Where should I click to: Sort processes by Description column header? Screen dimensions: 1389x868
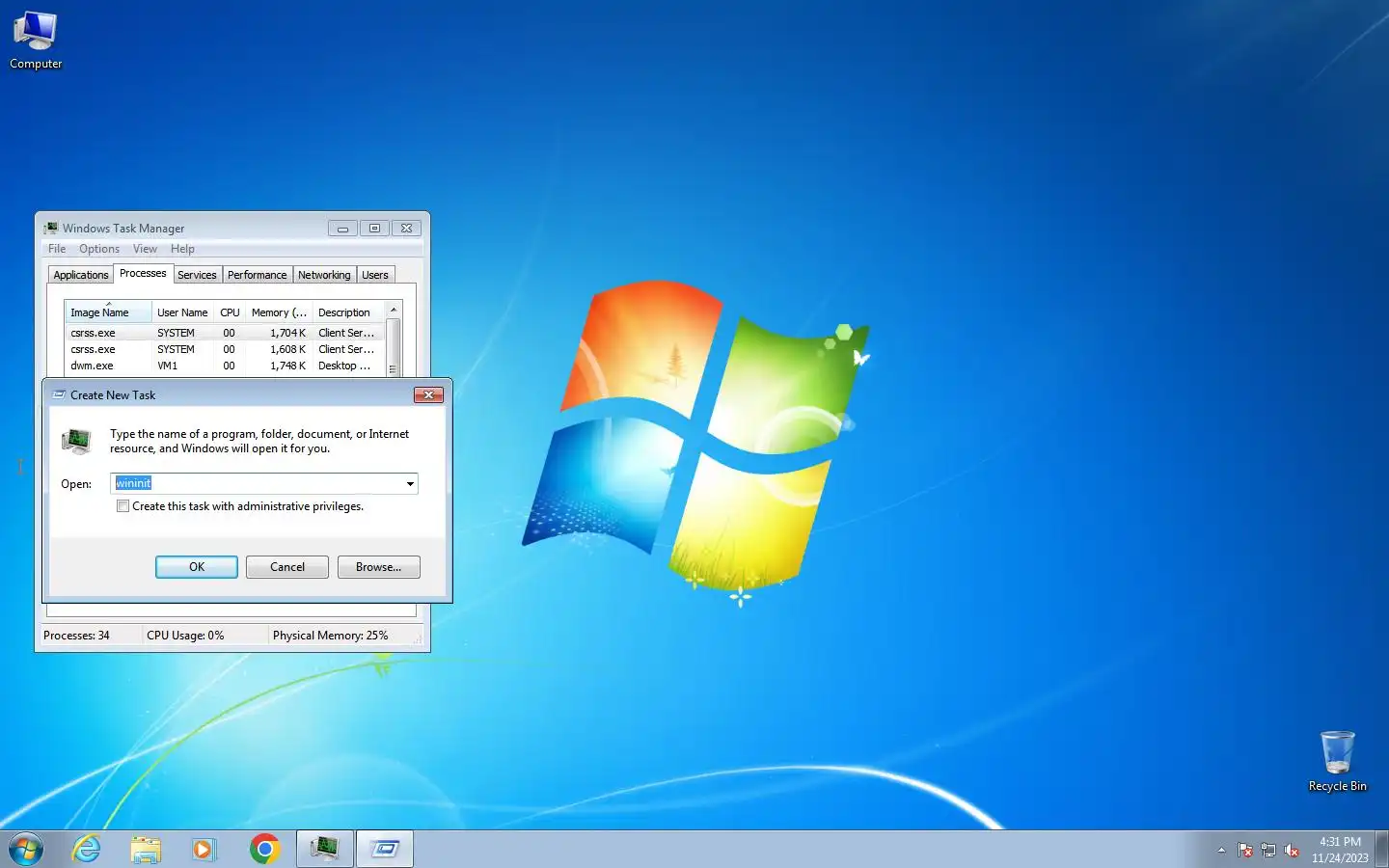[348, 312]
